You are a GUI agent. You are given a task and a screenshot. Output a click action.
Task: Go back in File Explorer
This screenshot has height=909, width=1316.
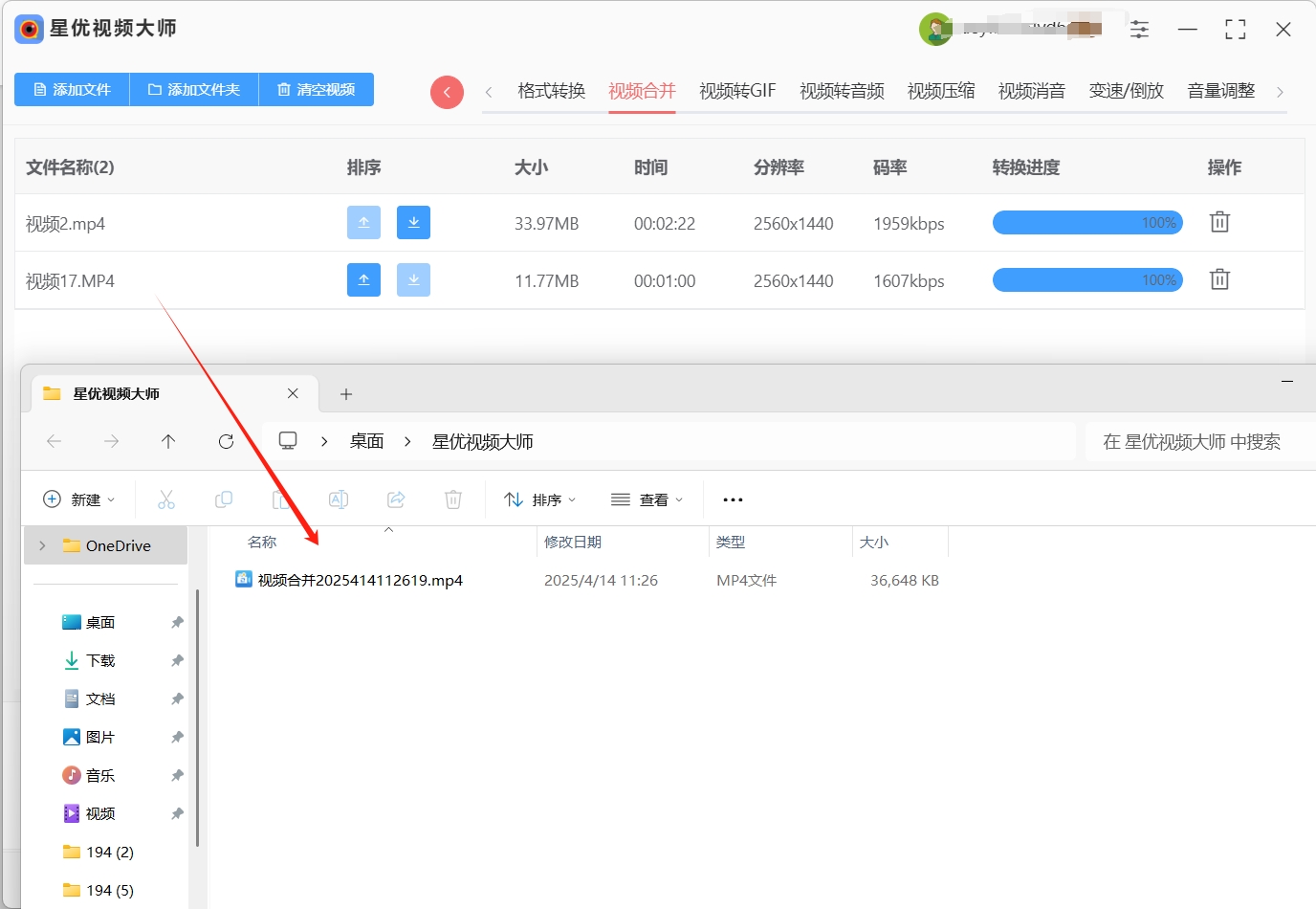[x=54, y=441]
